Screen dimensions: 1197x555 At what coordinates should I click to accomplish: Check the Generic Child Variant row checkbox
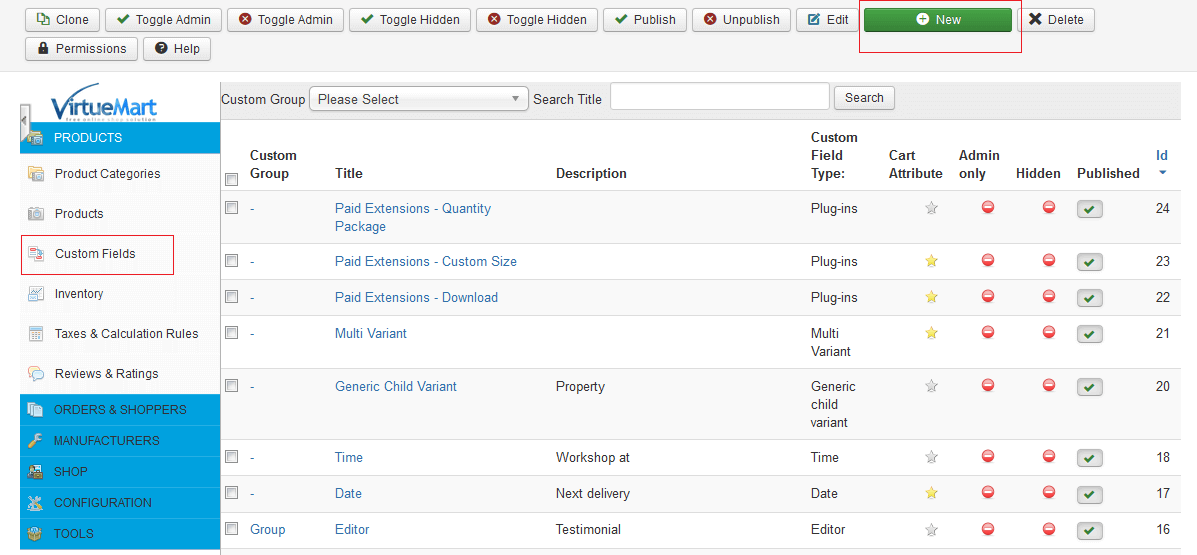click(x=231, y=386)
